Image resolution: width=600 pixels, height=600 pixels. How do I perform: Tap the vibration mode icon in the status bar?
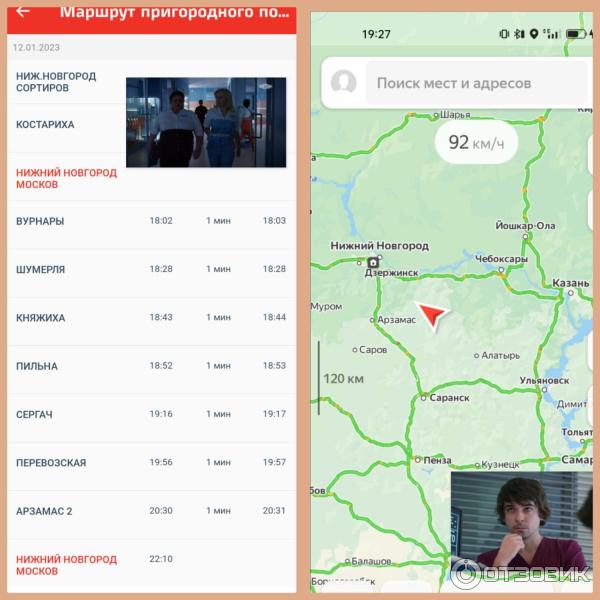(504, 34)
